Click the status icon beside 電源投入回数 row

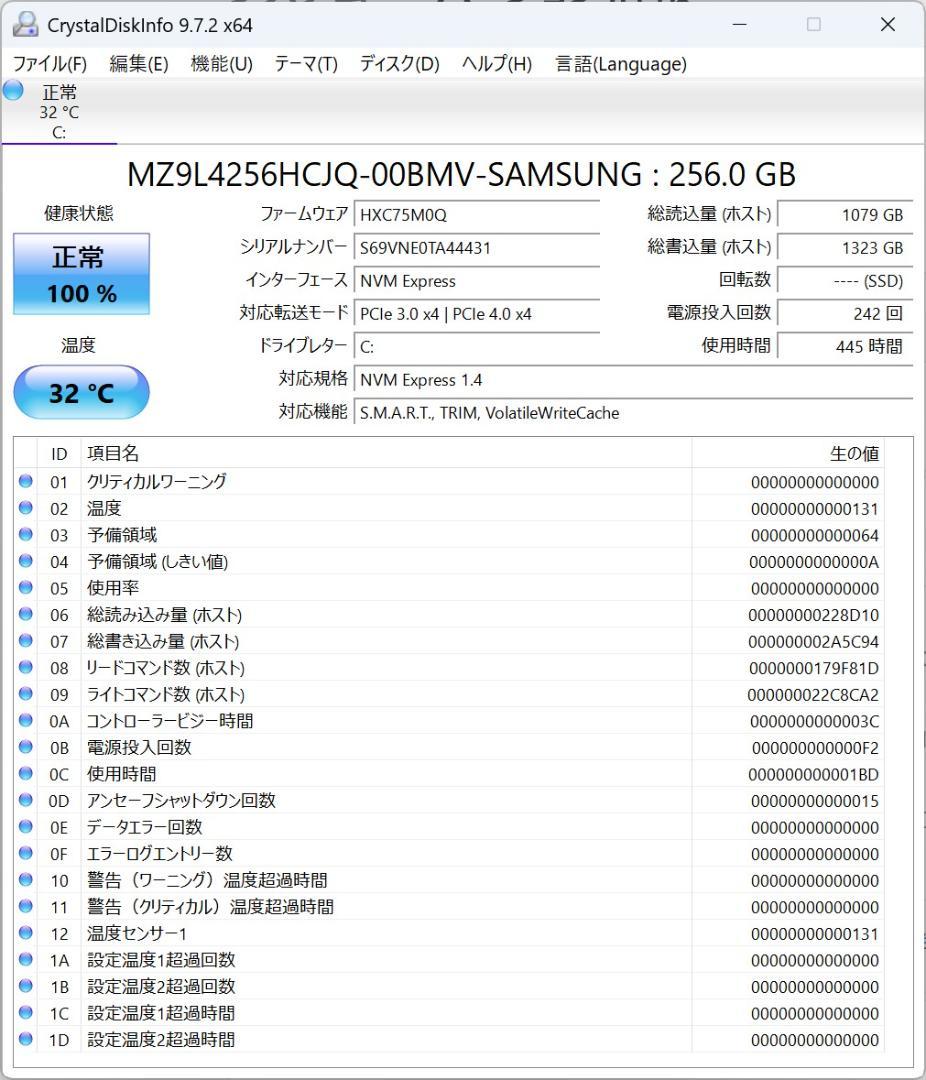click(x=28, y=747)
